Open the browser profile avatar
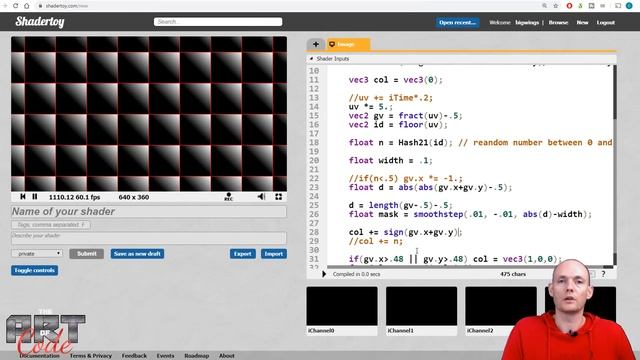 629,6
